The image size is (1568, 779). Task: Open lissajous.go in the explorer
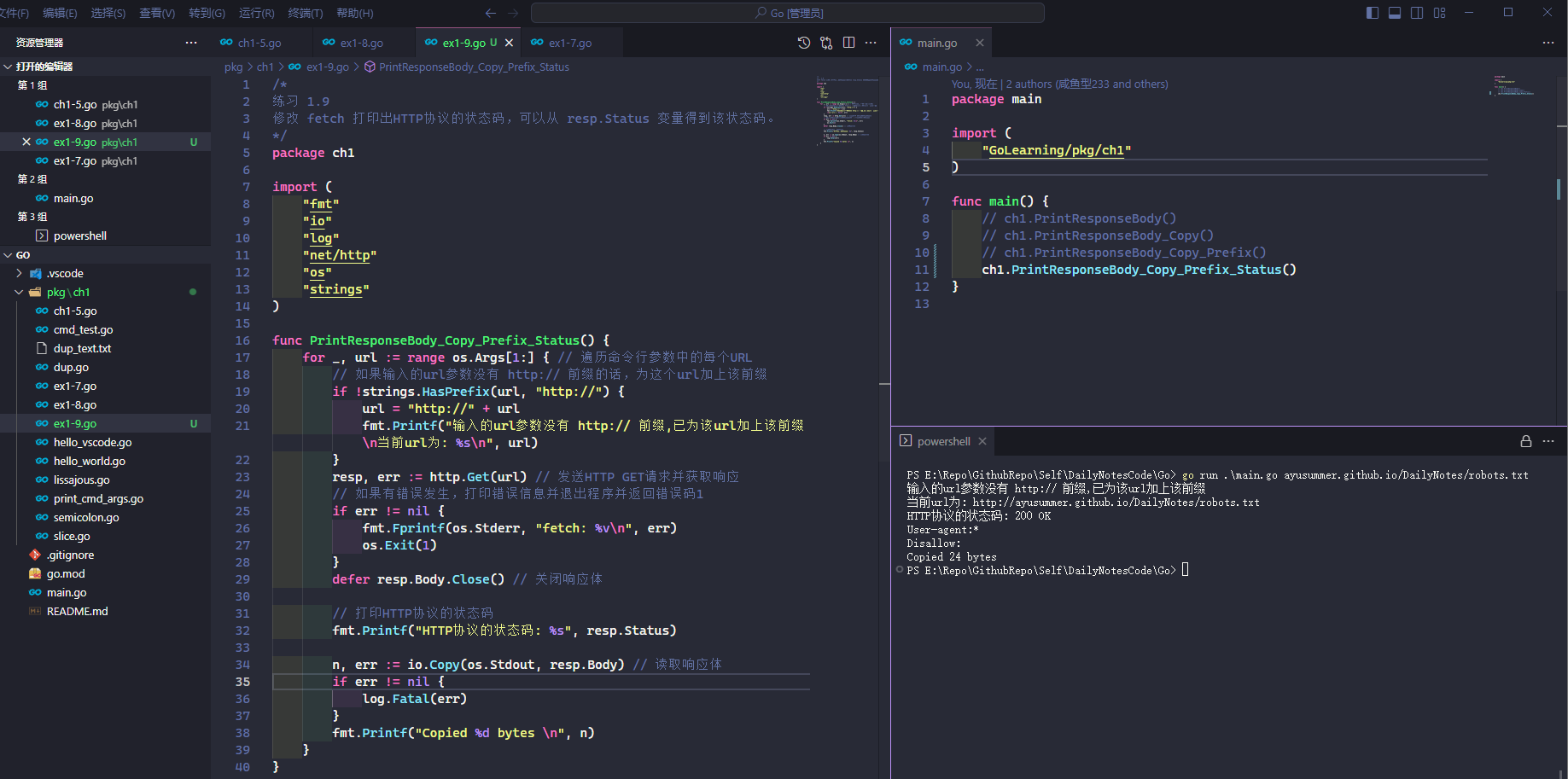(105, 480)
